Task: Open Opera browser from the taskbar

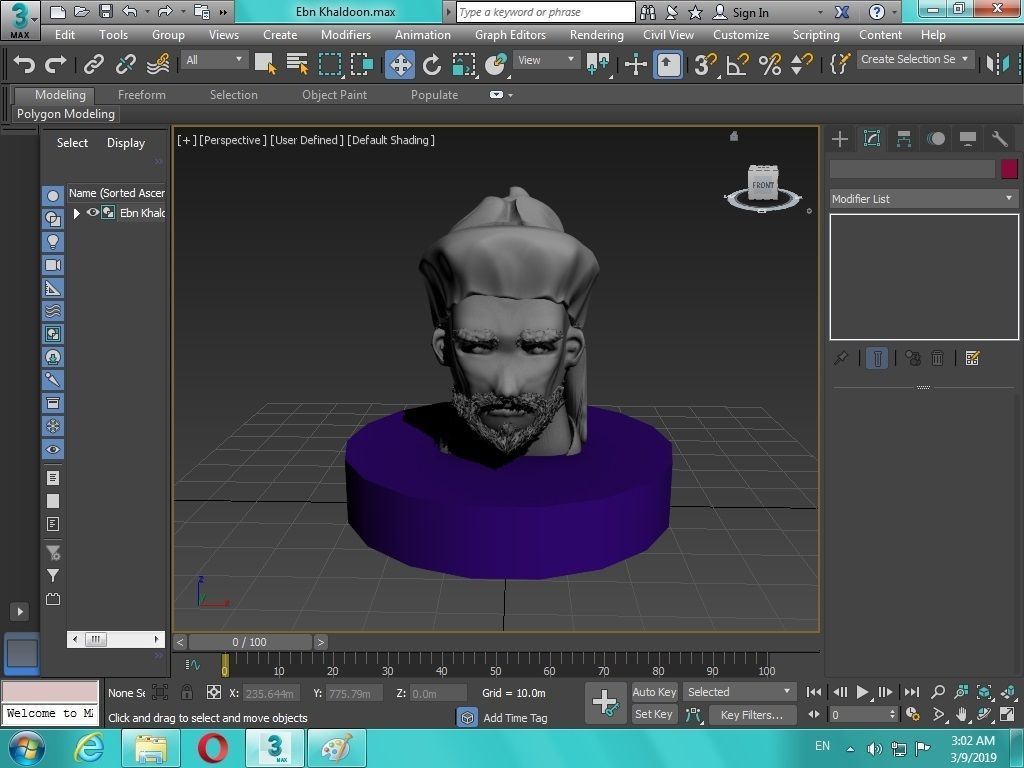Action: pos(212,749)
